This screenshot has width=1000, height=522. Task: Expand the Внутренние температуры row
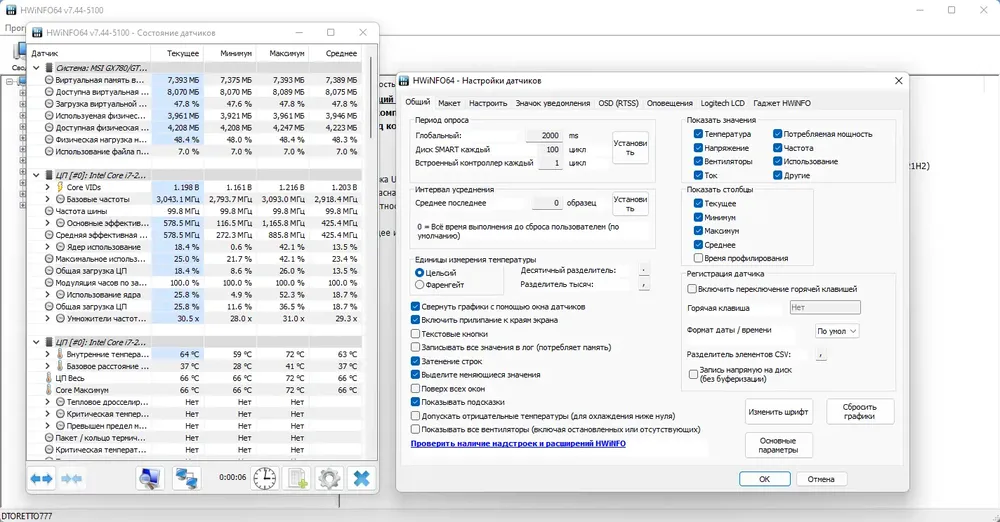pyautogui.click(x=47, y=354)
